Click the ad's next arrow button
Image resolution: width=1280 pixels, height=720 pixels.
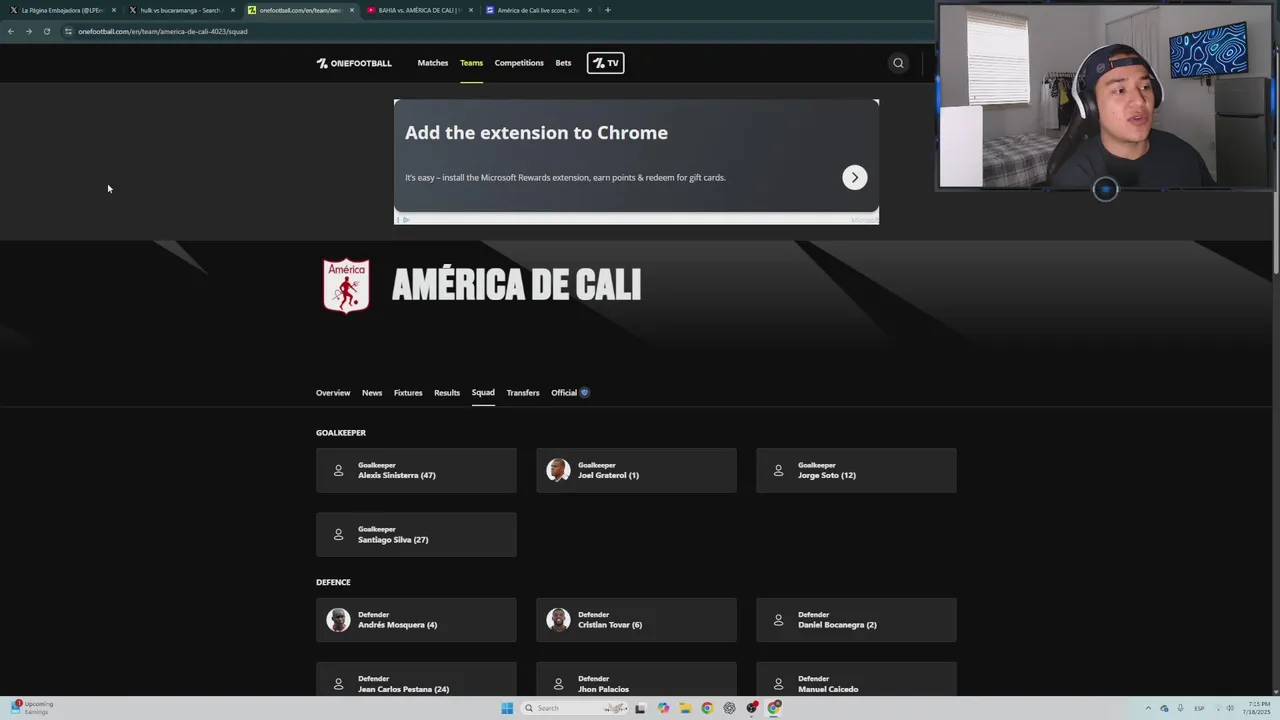coord(854,177)
